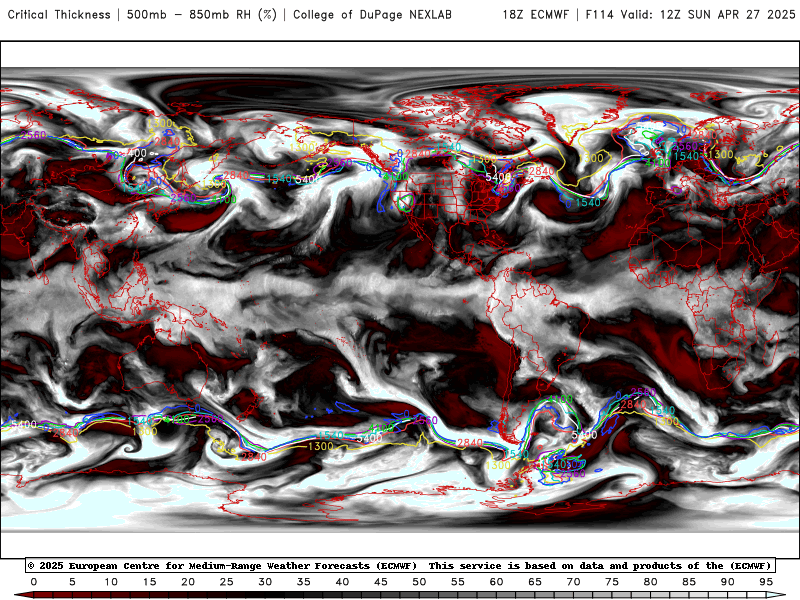Select the 30 tick on the humidity scale

pos(265,582)
